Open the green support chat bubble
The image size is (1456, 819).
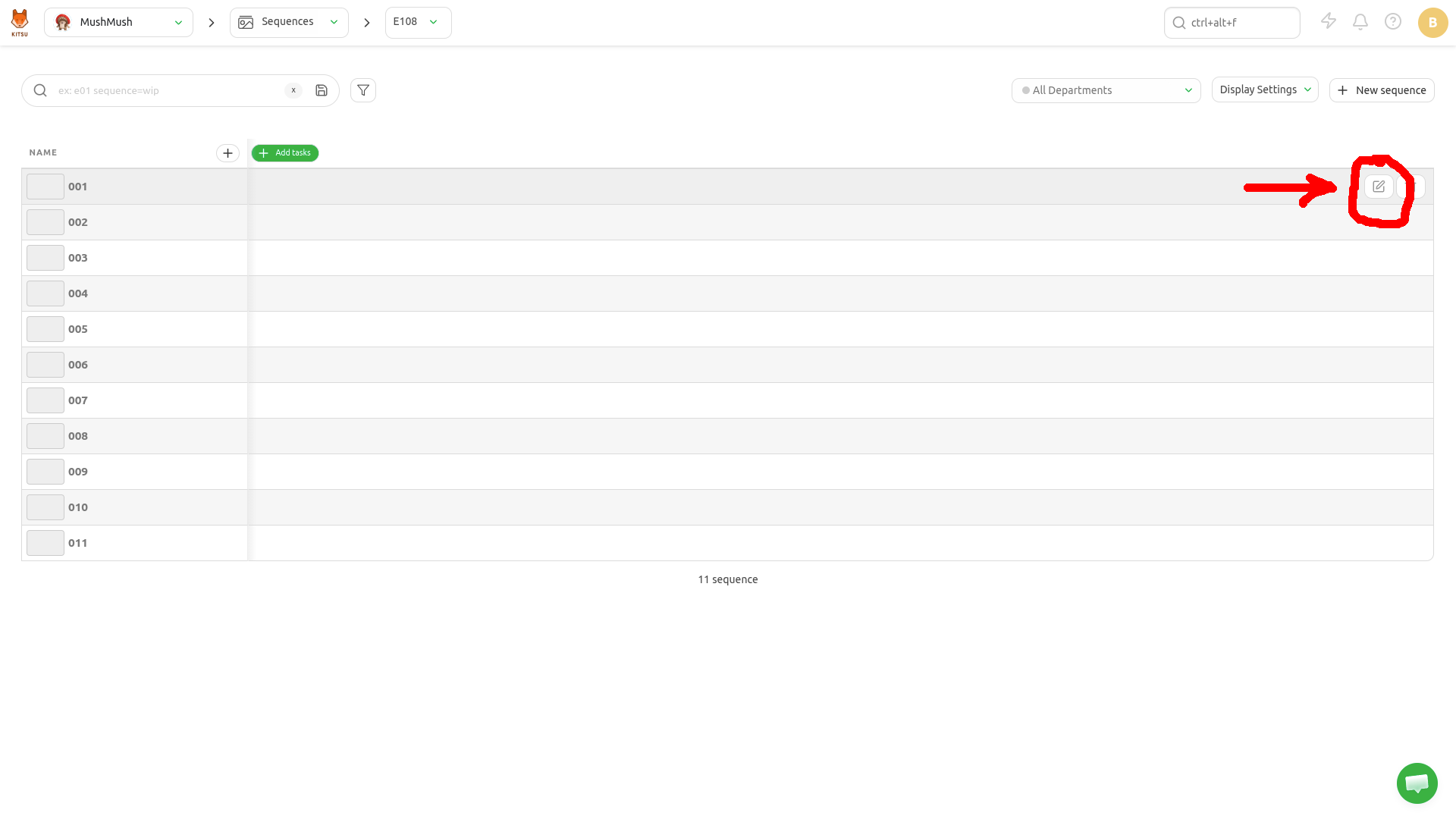pyautogui.click(x=1417, y=783)
